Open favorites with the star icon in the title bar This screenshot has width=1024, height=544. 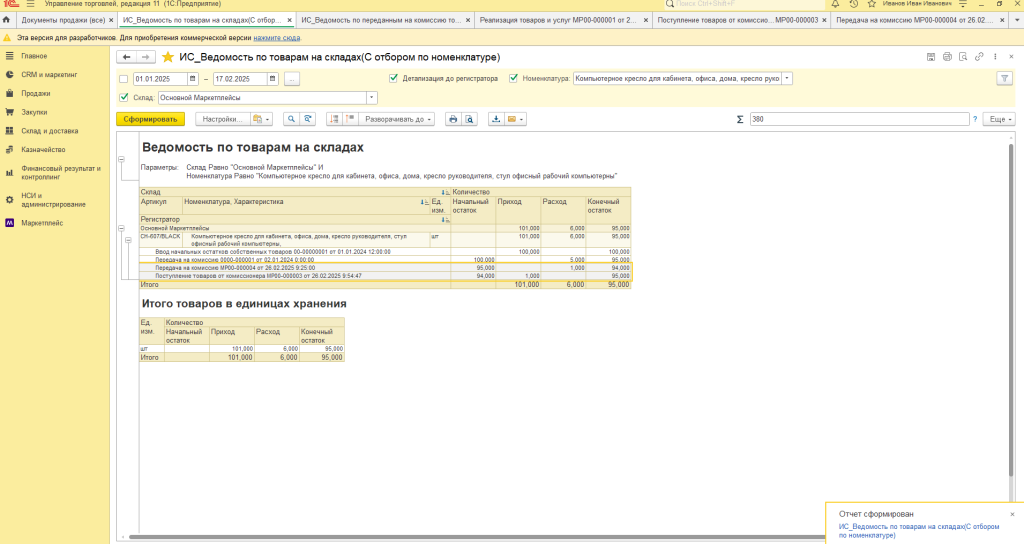coord(871,4)
